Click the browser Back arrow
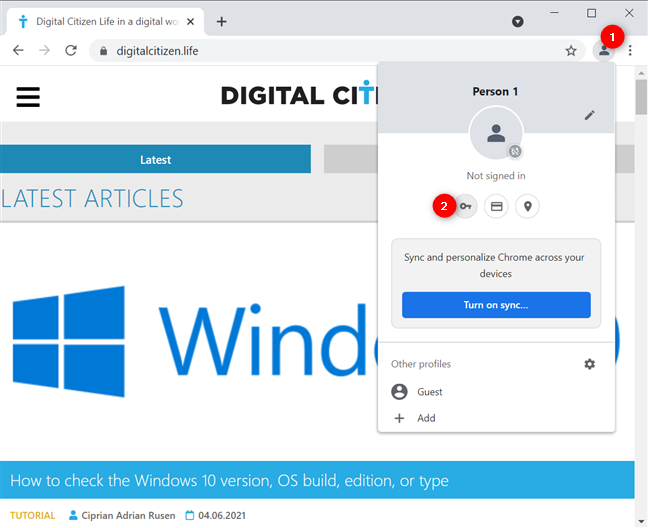 pos(18,50)
